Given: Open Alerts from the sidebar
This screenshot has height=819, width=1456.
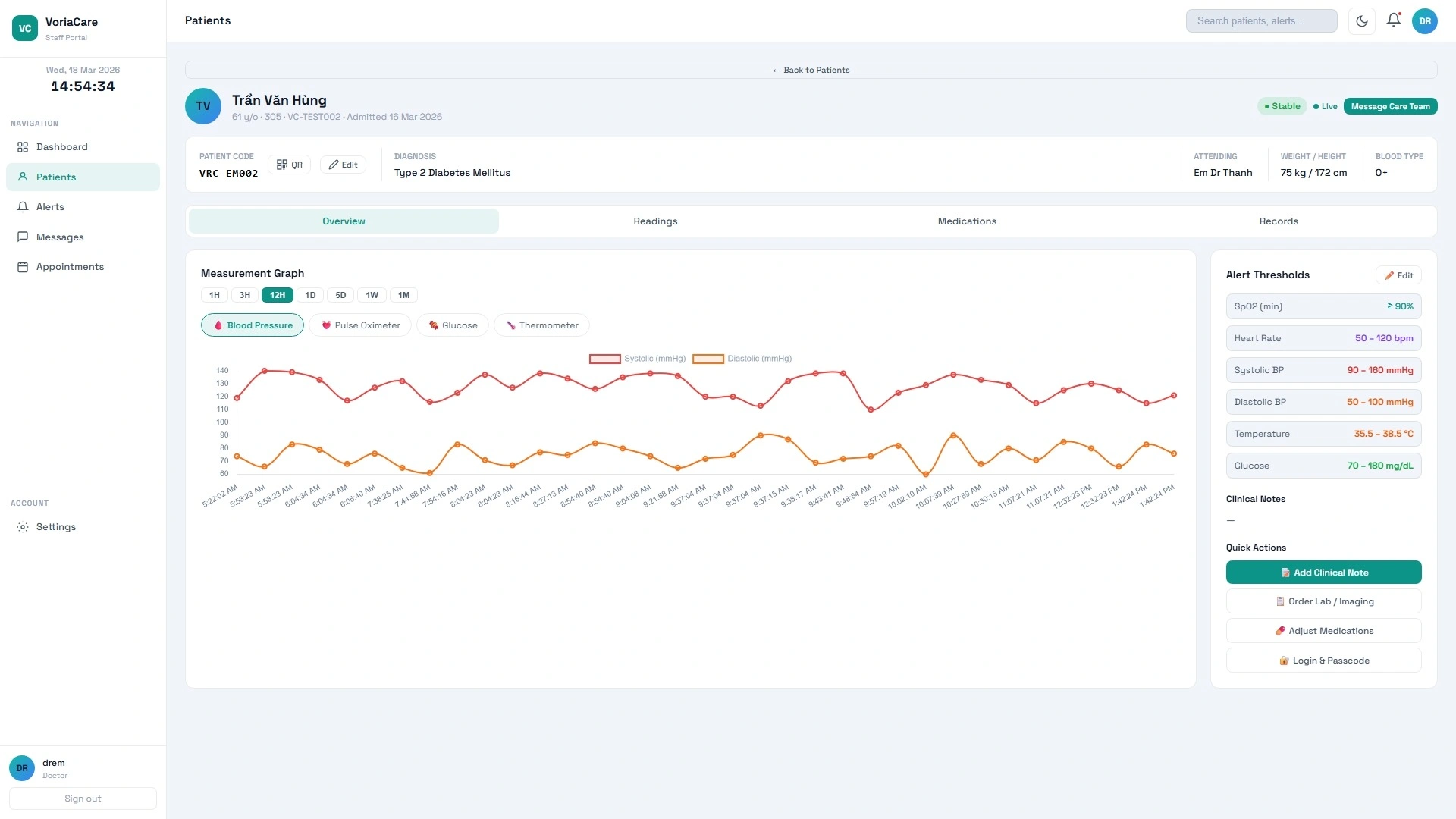Looking at the screenshot, I should tap(50, 206).
